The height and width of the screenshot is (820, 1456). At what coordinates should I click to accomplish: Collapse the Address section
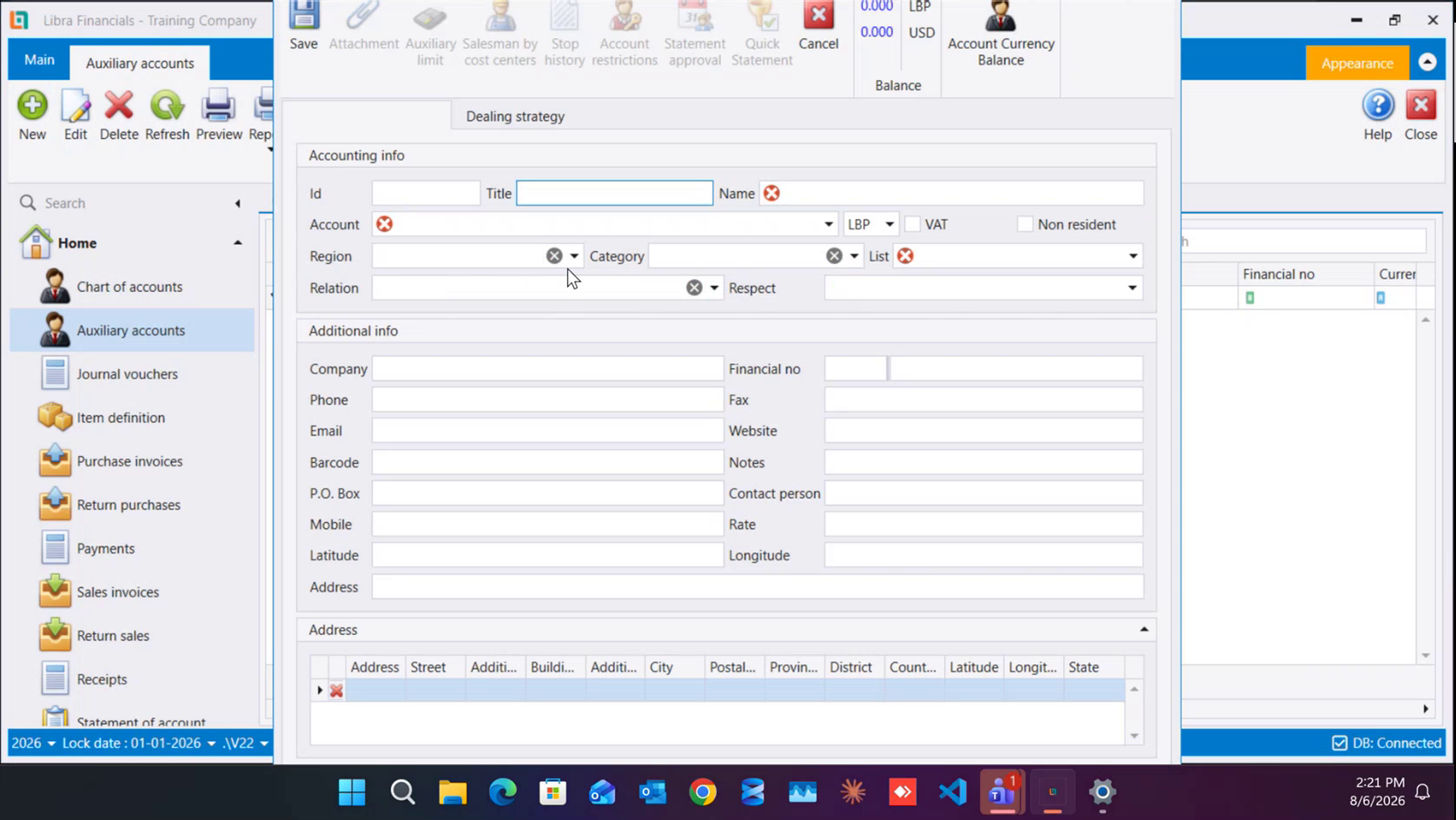1144,630
